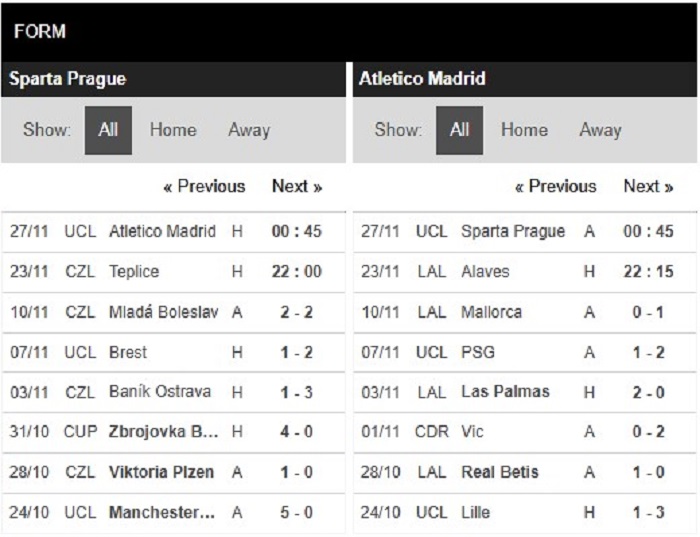Image resolution: width=700 pixels, height=537 pixels.
Task: Show Atletico Madrid Away matches only
Action: point(600,130)
